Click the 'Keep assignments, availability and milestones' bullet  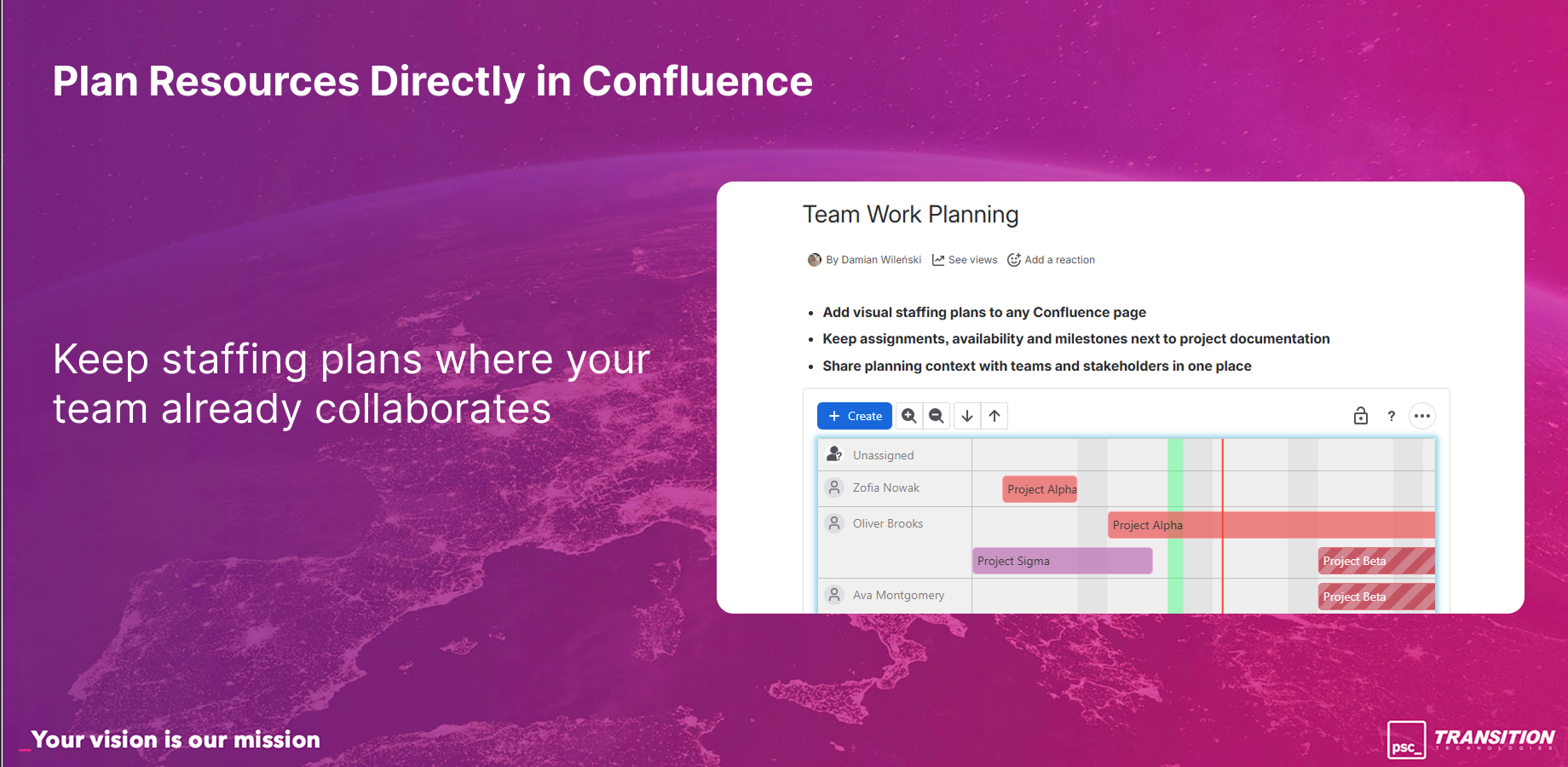[1076, 339]
